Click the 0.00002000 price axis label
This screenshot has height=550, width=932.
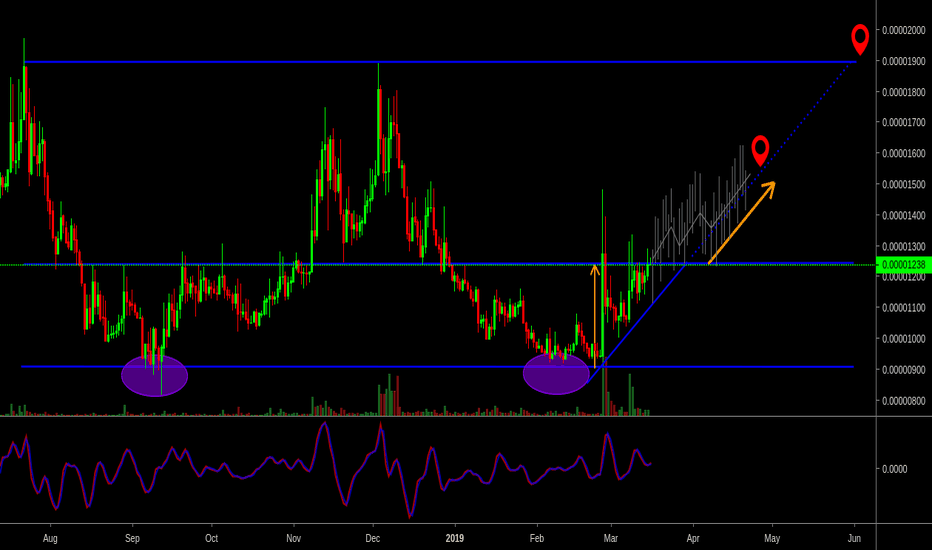[x=903, y=30]
